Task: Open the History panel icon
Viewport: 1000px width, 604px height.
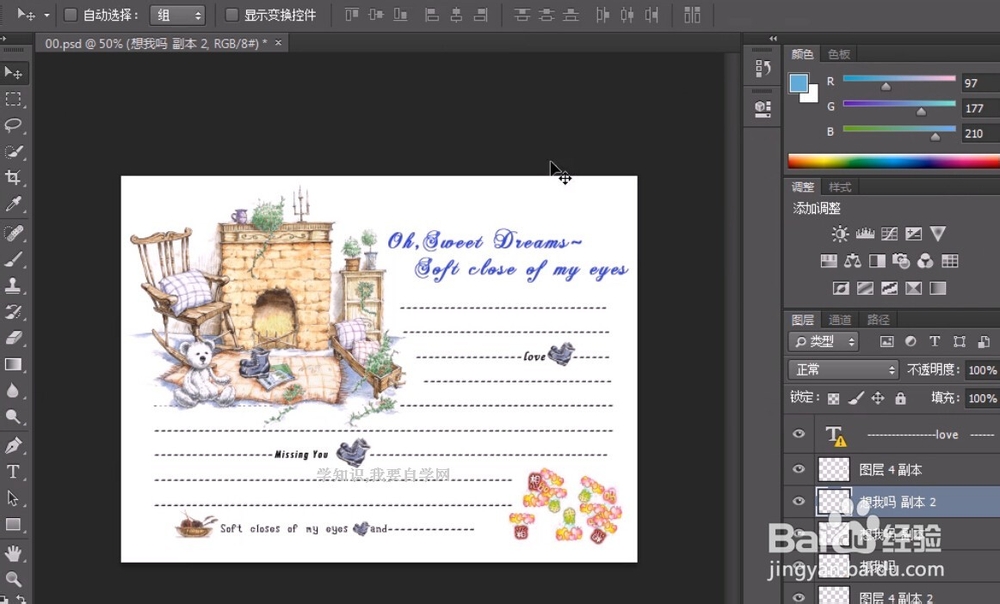Action: click(x=763, y=68)
